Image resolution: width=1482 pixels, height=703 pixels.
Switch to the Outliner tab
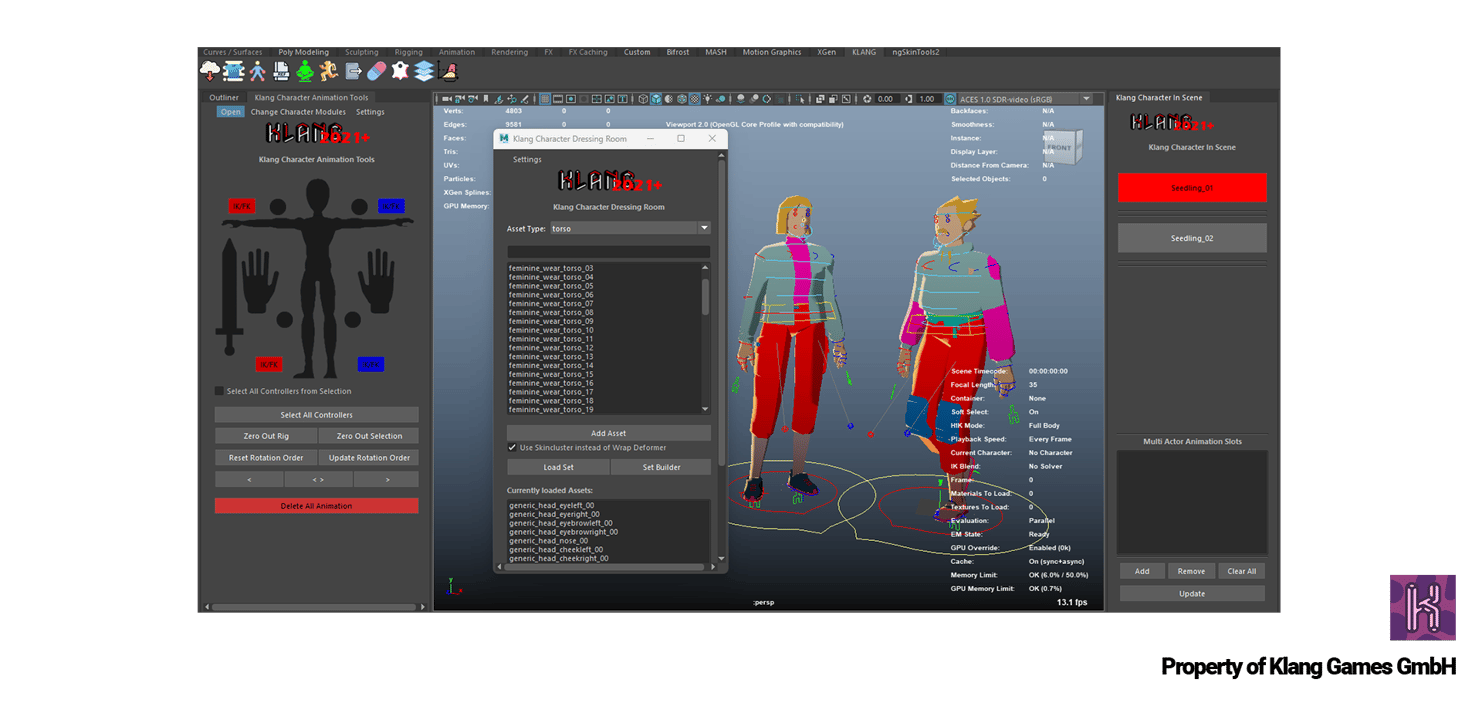pyautogui.click(x=224, y=98)
